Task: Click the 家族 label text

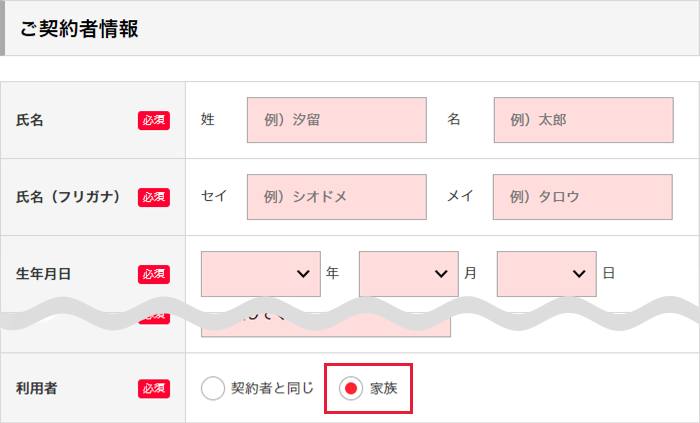Action: tap(383, 388)
